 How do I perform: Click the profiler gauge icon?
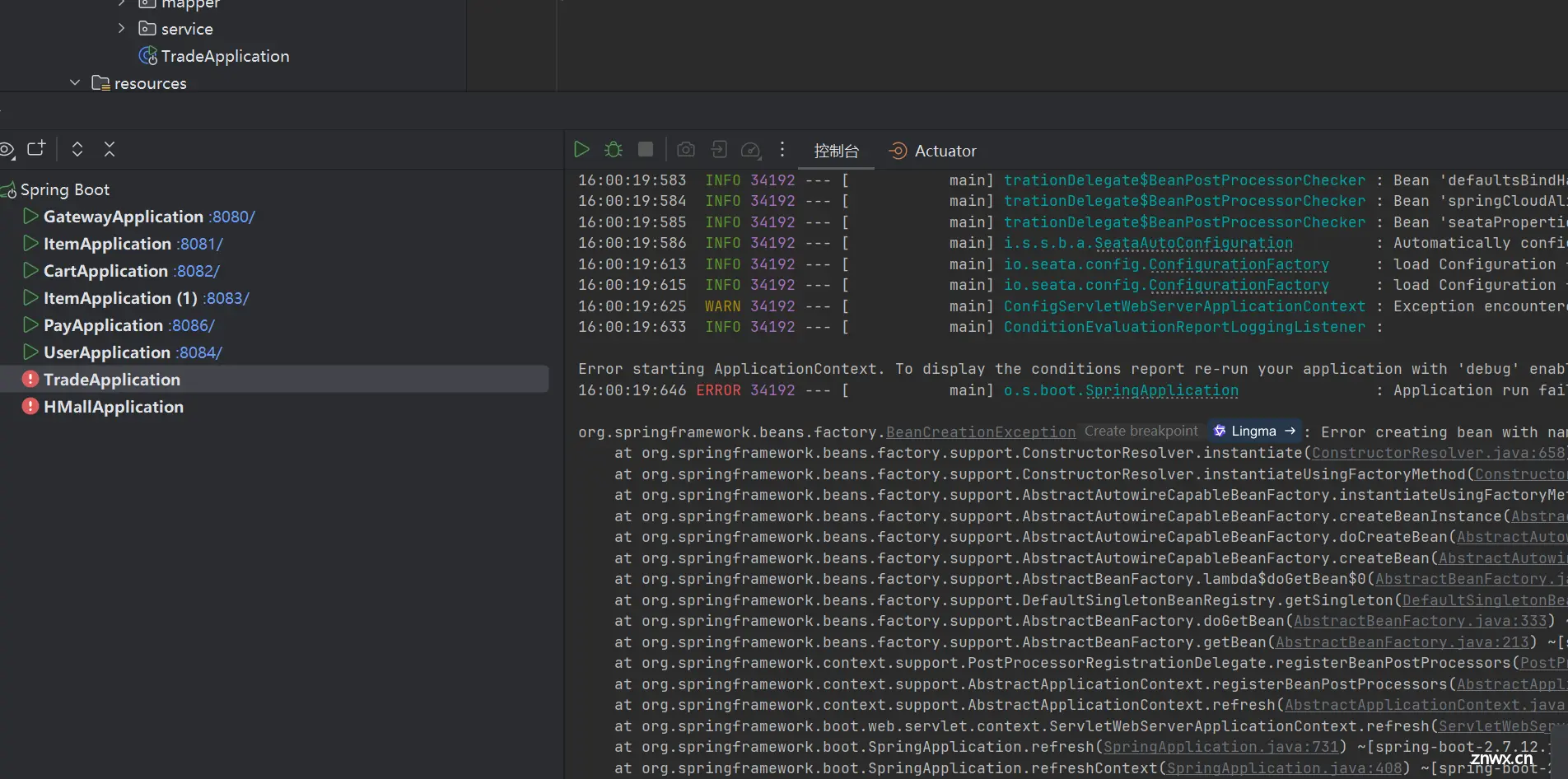pos(750,150)
